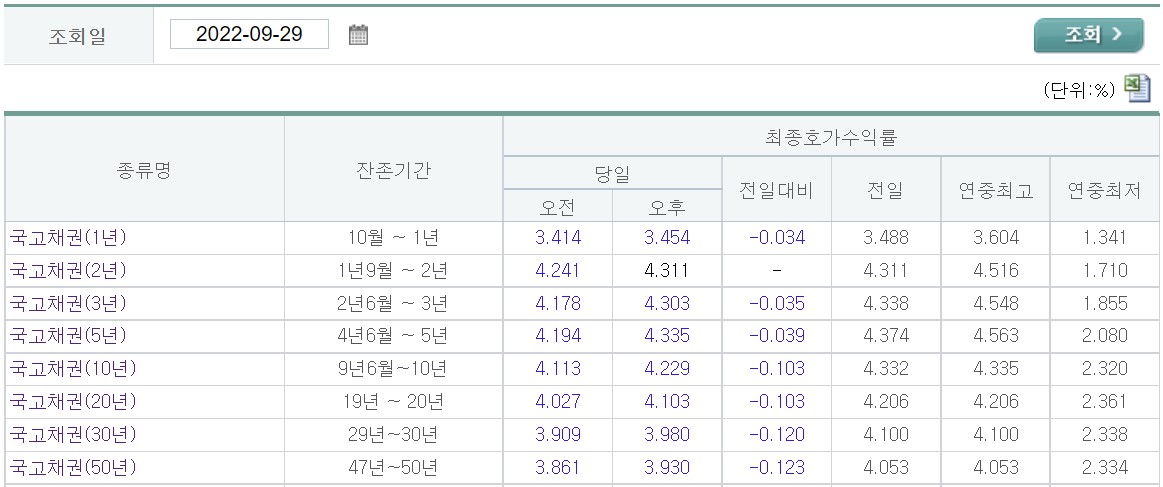This screenshot has height=487, width=1163.
Task: Click yearly low value 1.855
Action: 1104,303
